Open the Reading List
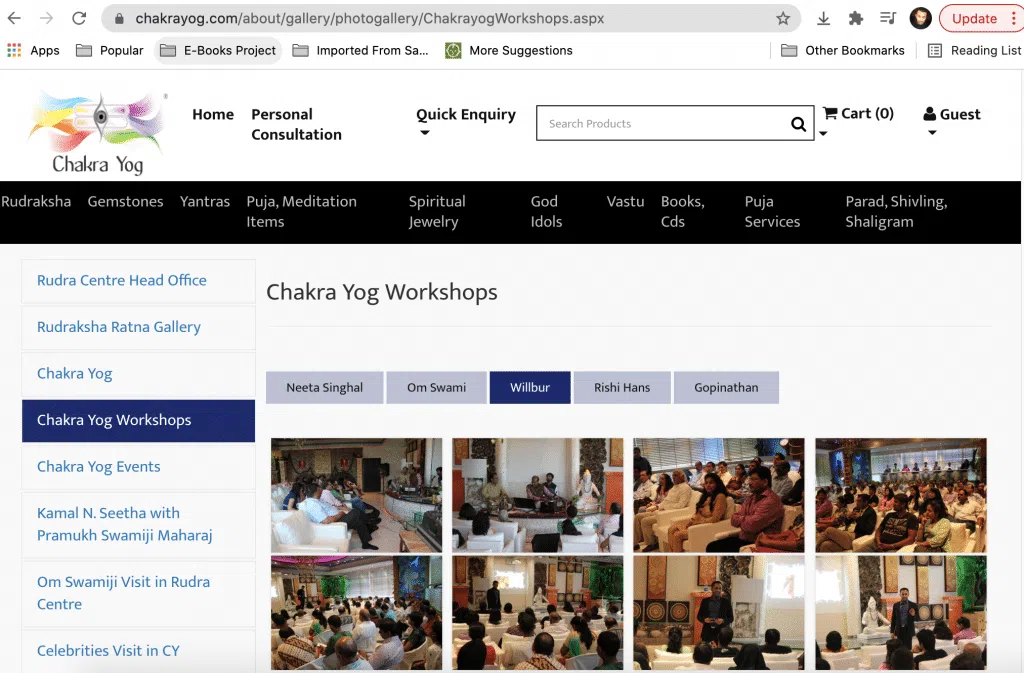Screen dimensions: 1024x673 [974, 50]
